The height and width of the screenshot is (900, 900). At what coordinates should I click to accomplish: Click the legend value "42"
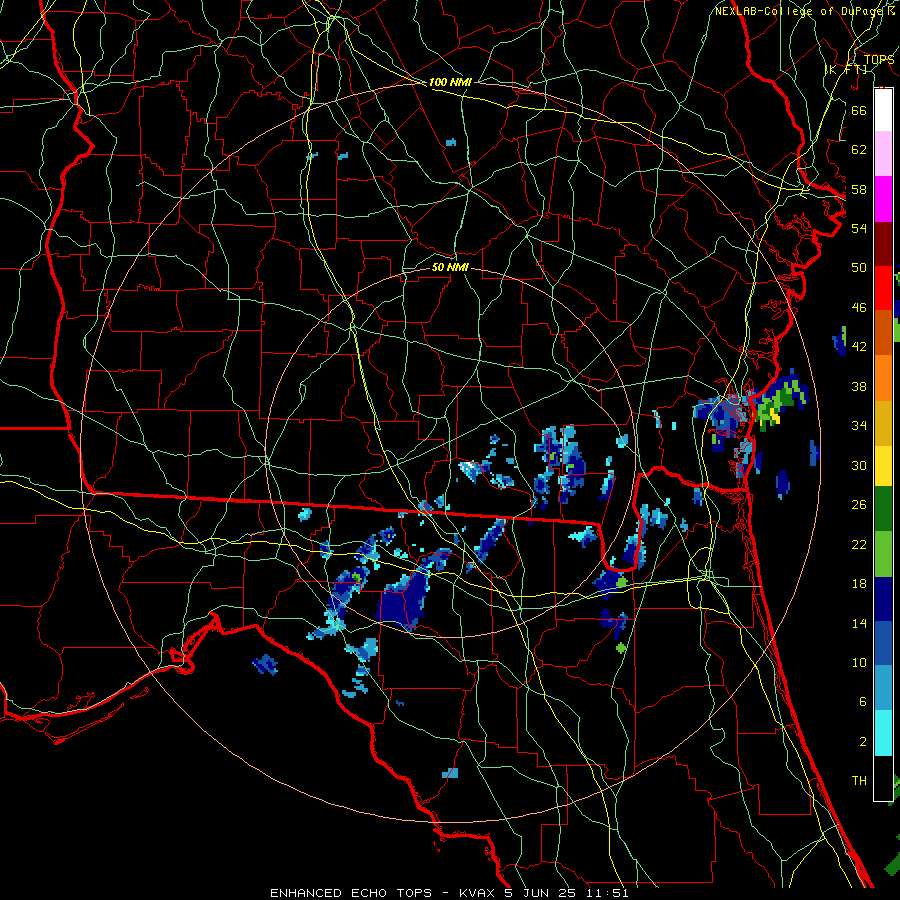coord(859,347)
